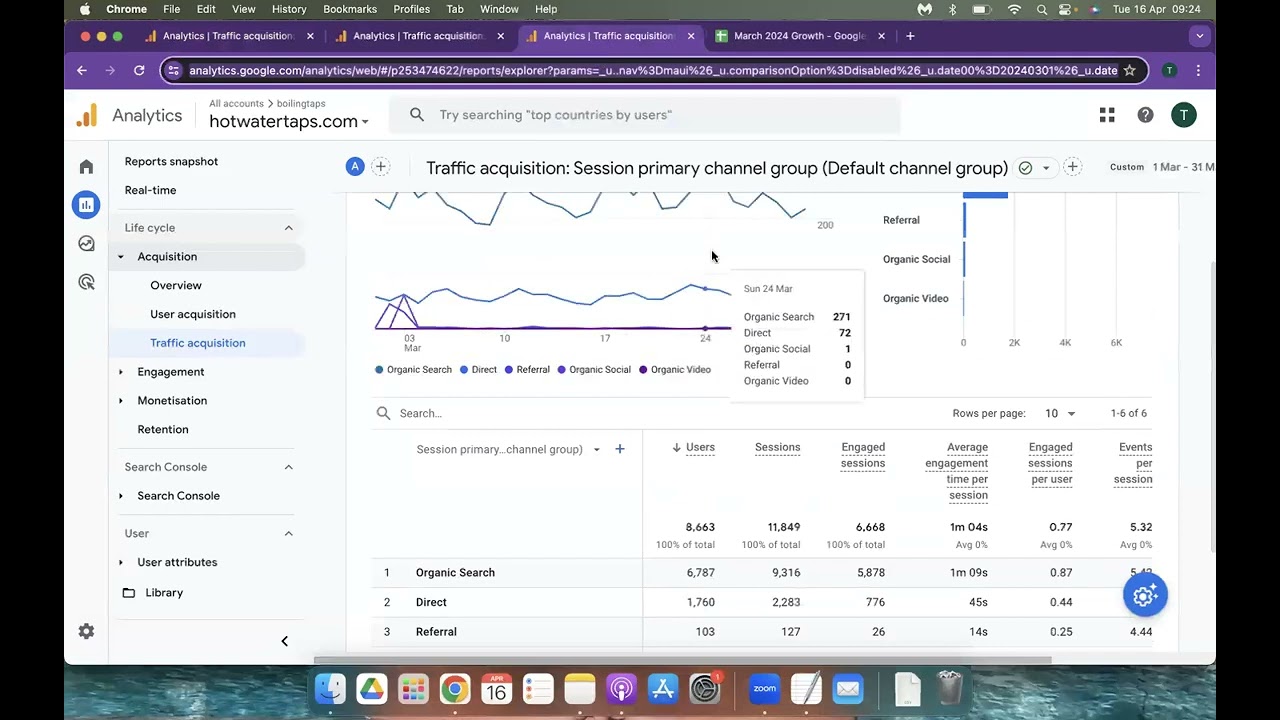Open the Advertising sidebar icon
The width and height of the screenshot is (1280, 720).
pyautogui.click(x=86, y=282)
